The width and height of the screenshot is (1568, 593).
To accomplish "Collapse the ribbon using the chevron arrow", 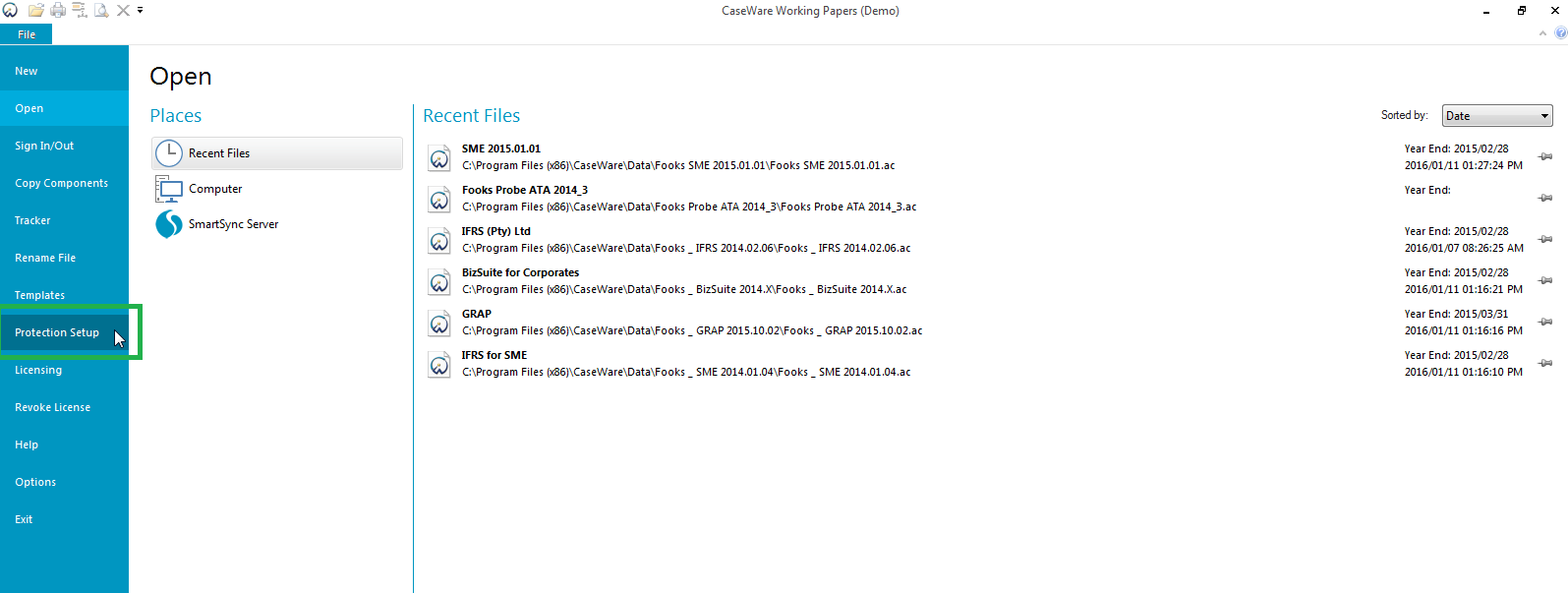I will [x=1542, y=33].
